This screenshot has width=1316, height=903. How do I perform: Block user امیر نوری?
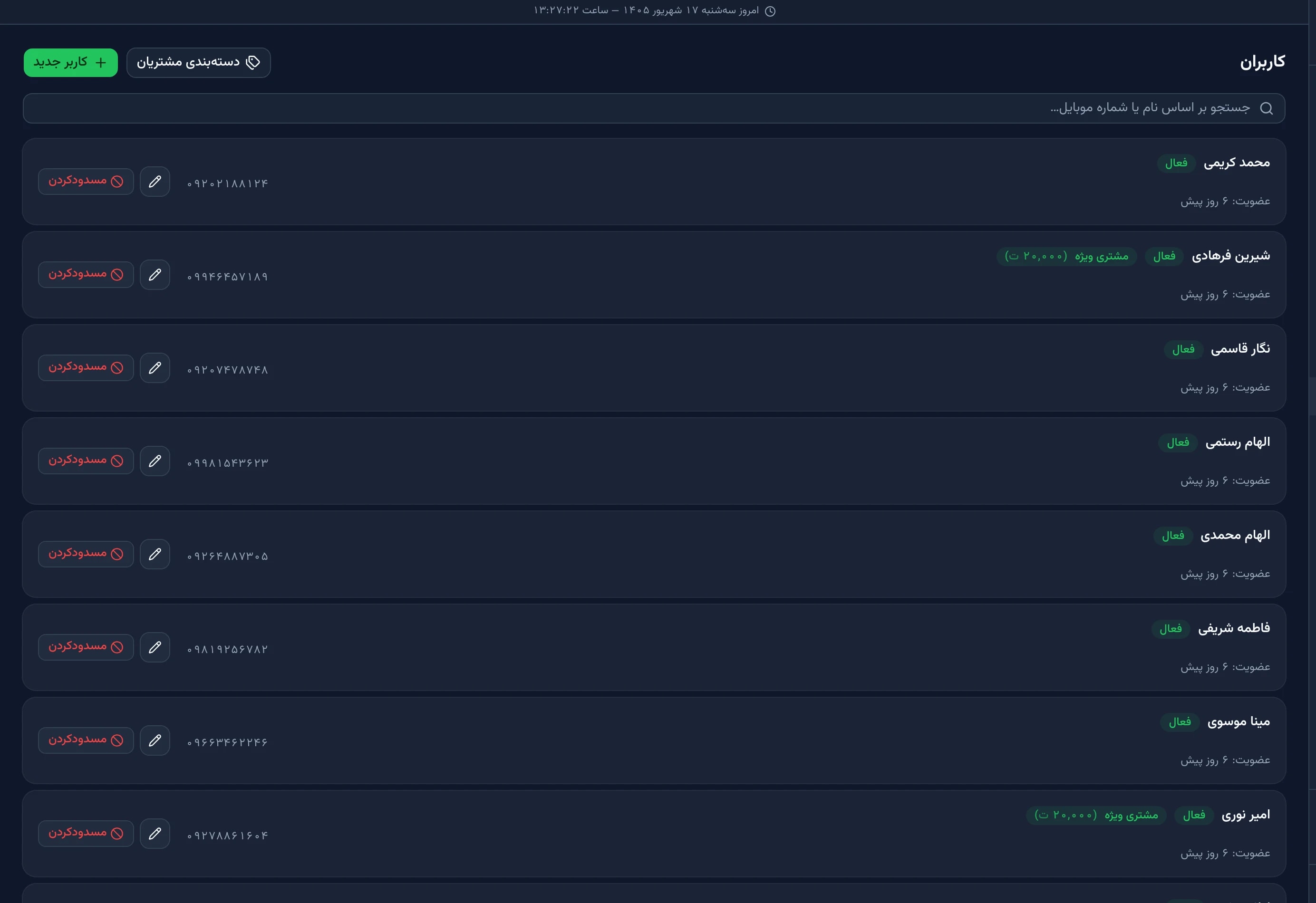click(86, 833)
